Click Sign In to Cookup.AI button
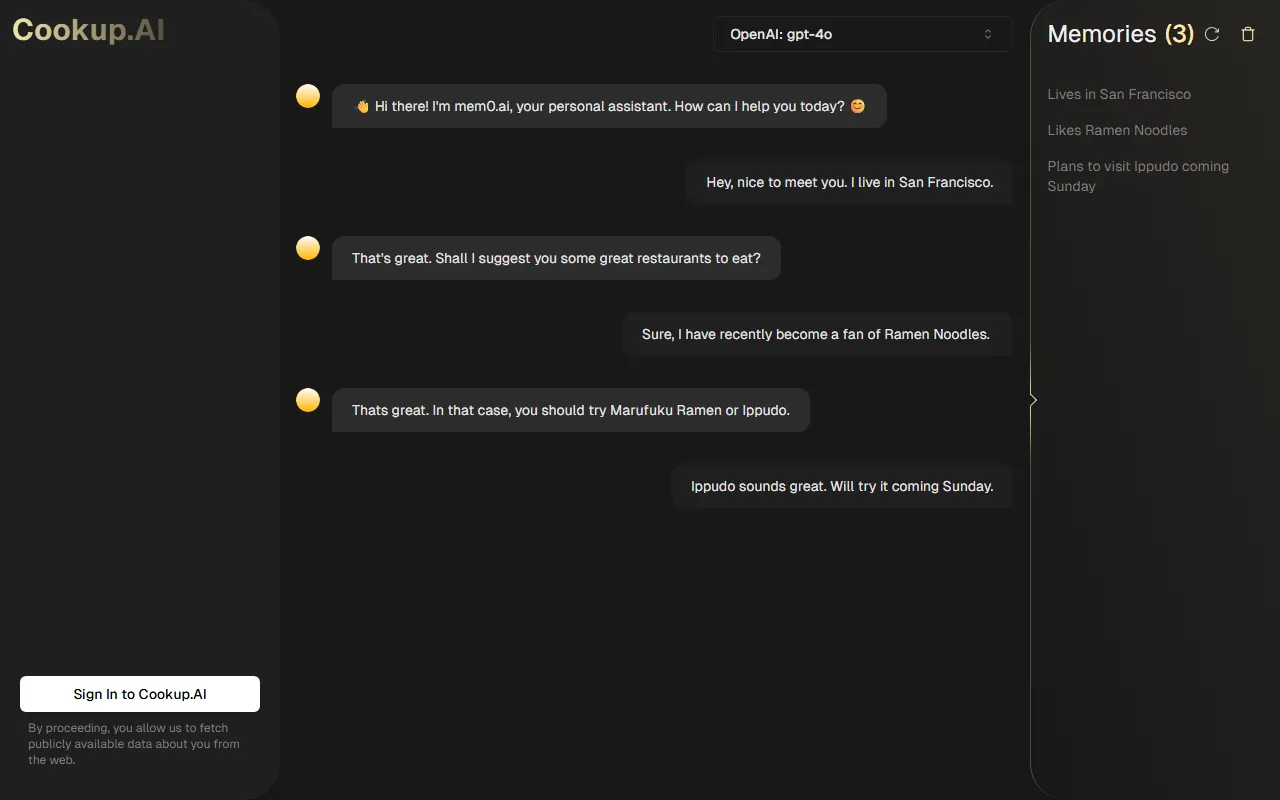Screen dimensions: 1280x800 [x=140, y=694]
